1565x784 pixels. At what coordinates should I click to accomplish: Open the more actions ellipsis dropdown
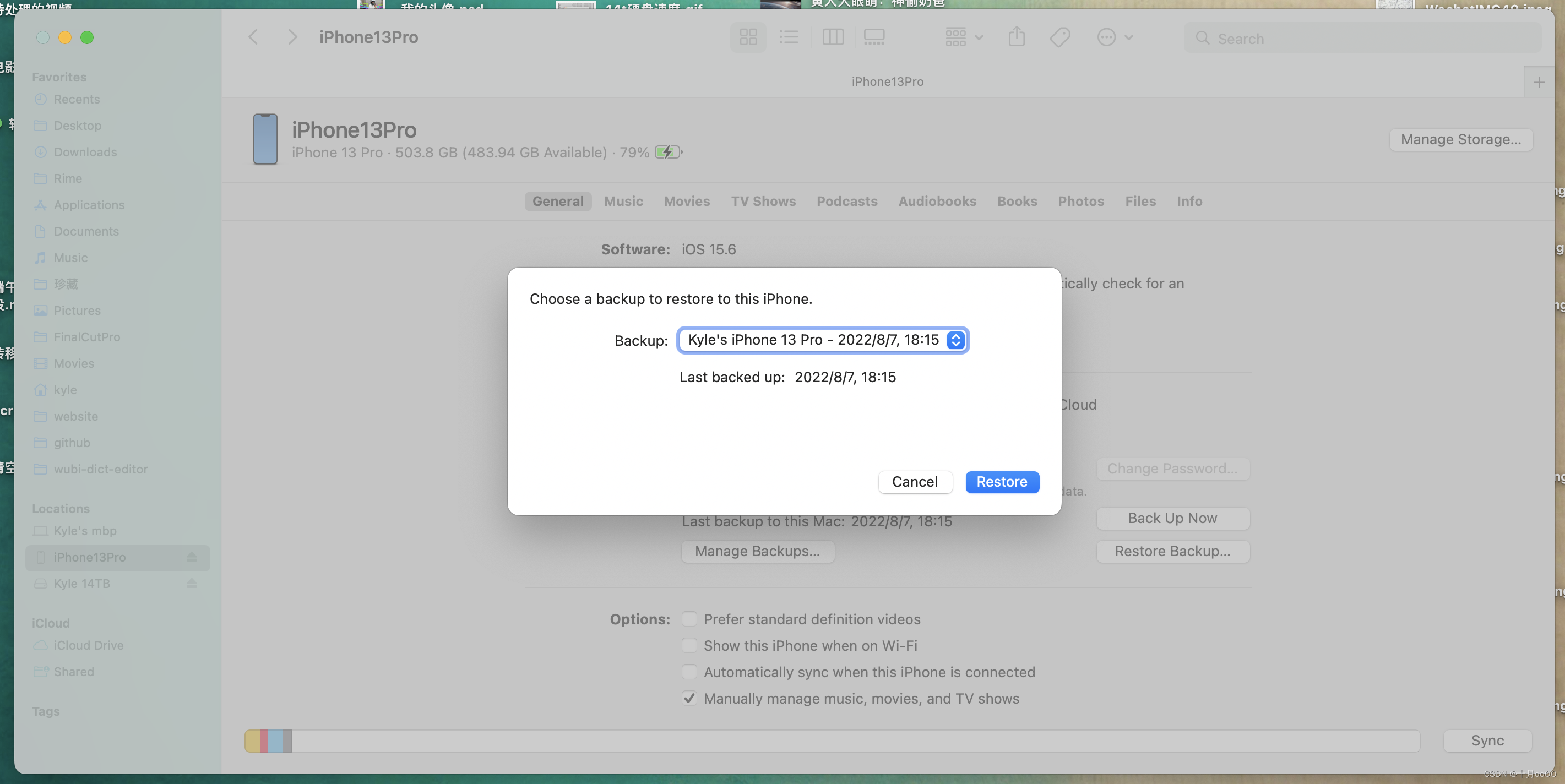pos(1115,37)
